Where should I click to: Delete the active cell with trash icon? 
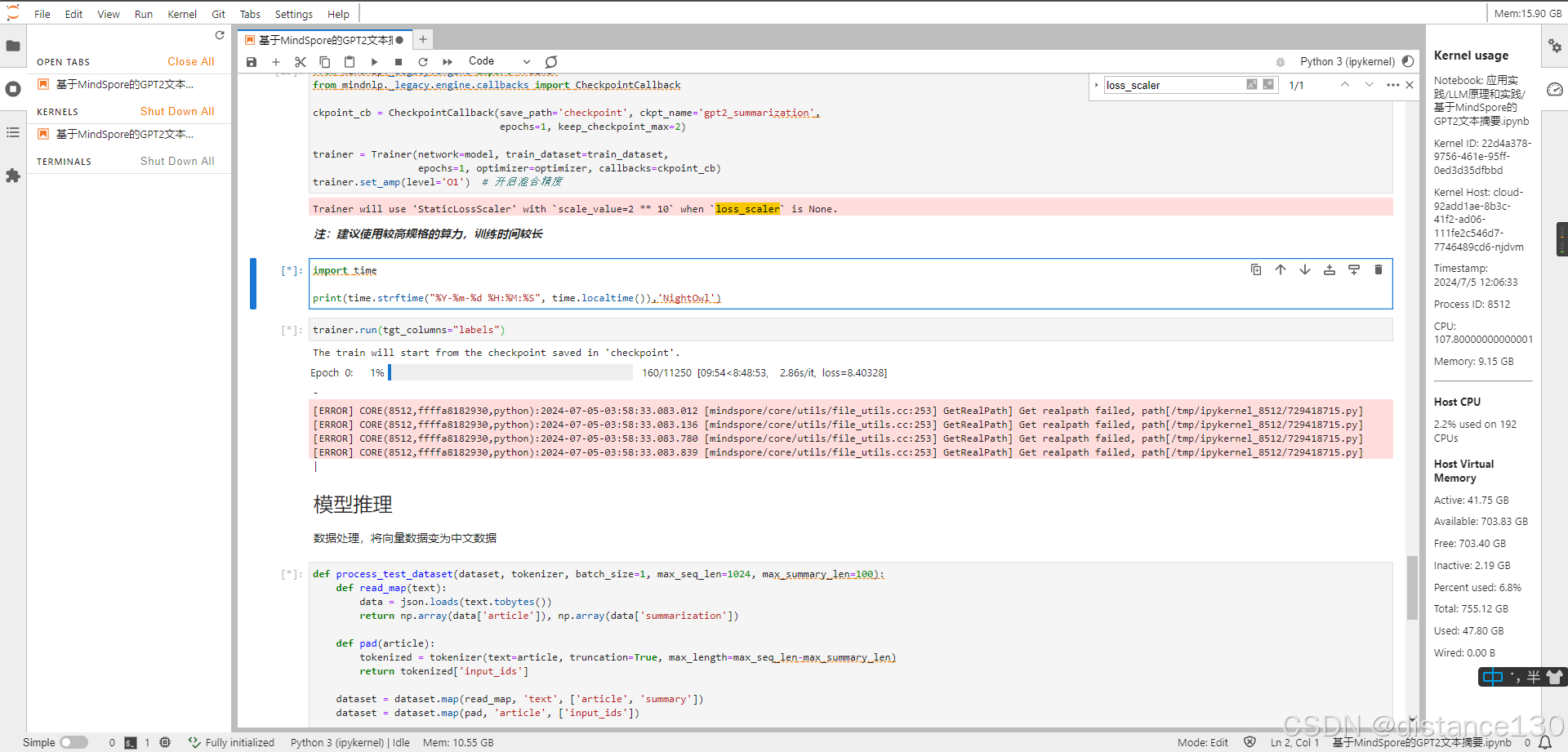coord(1379,269)
